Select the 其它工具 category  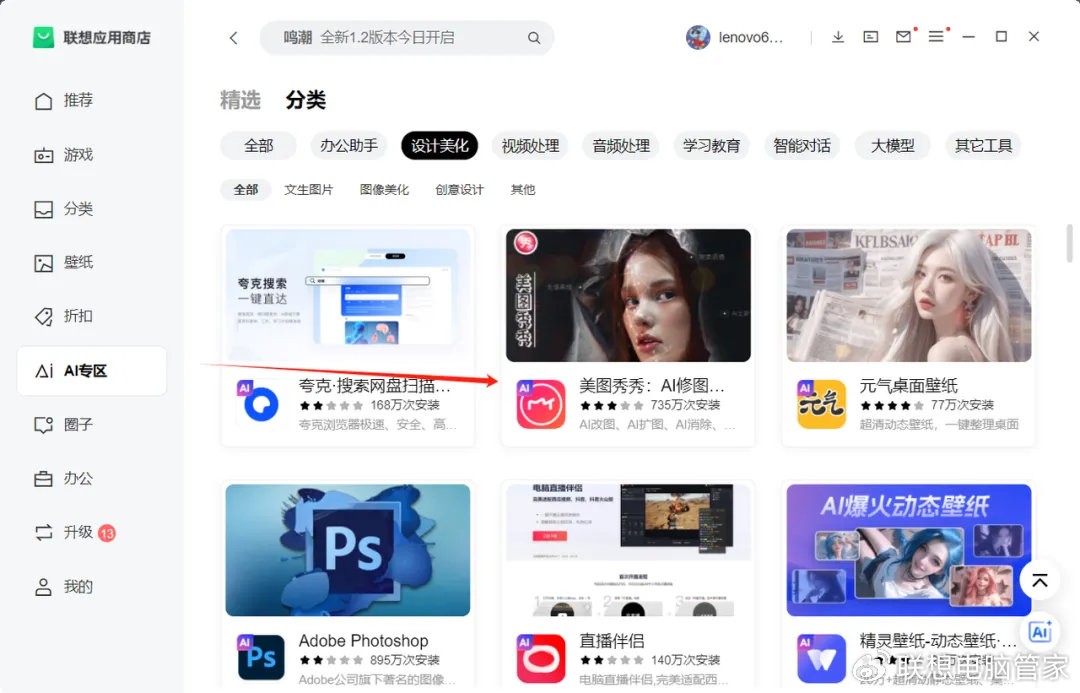pyautogui.click(x=983, y=145)
